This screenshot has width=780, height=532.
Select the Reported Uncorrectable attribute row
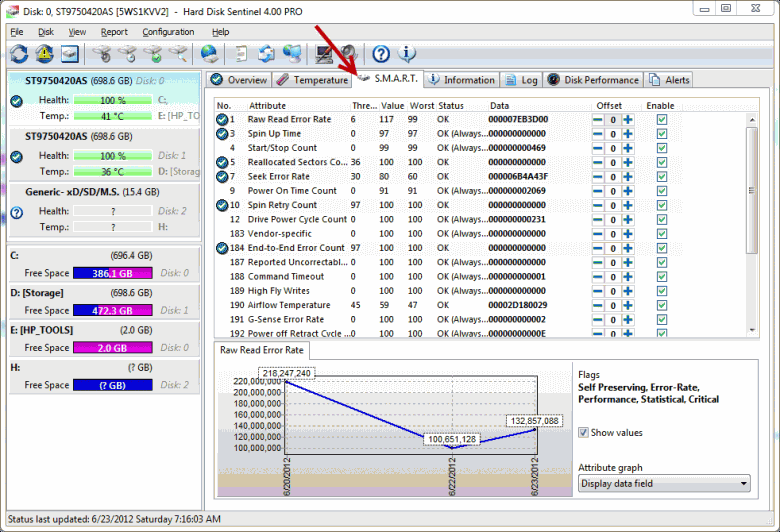448,262
